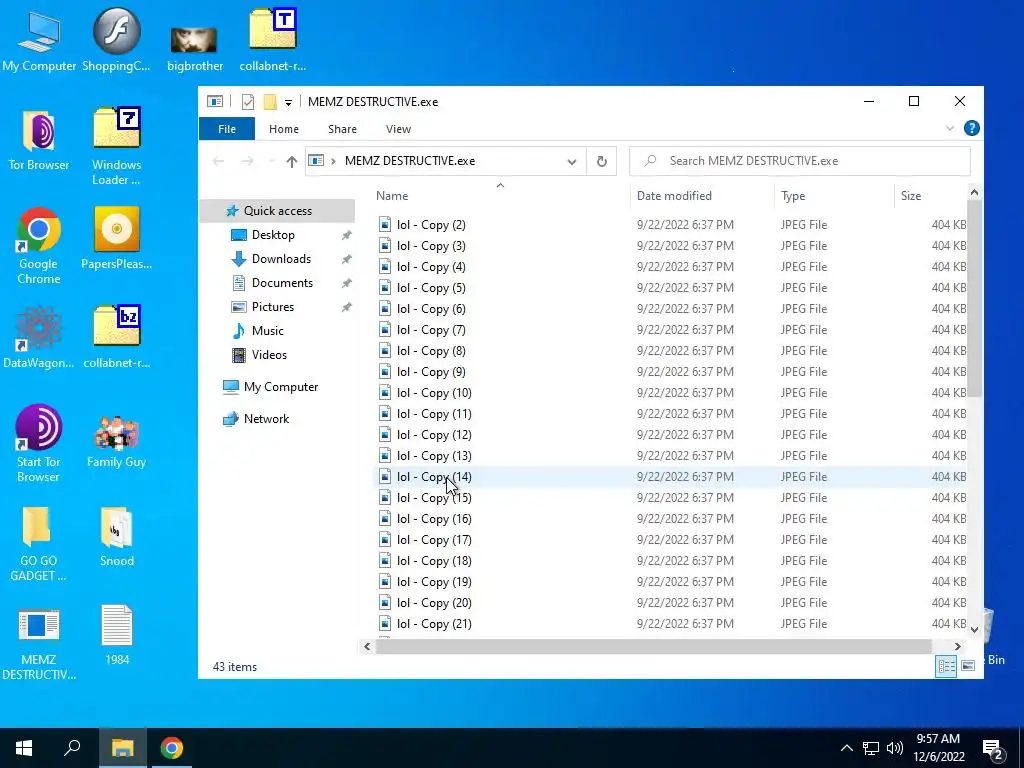This screenshot has height=768, width=1024.
Task: Click the horizontal scrollbar thumb
Action: (x=653, y=647)
